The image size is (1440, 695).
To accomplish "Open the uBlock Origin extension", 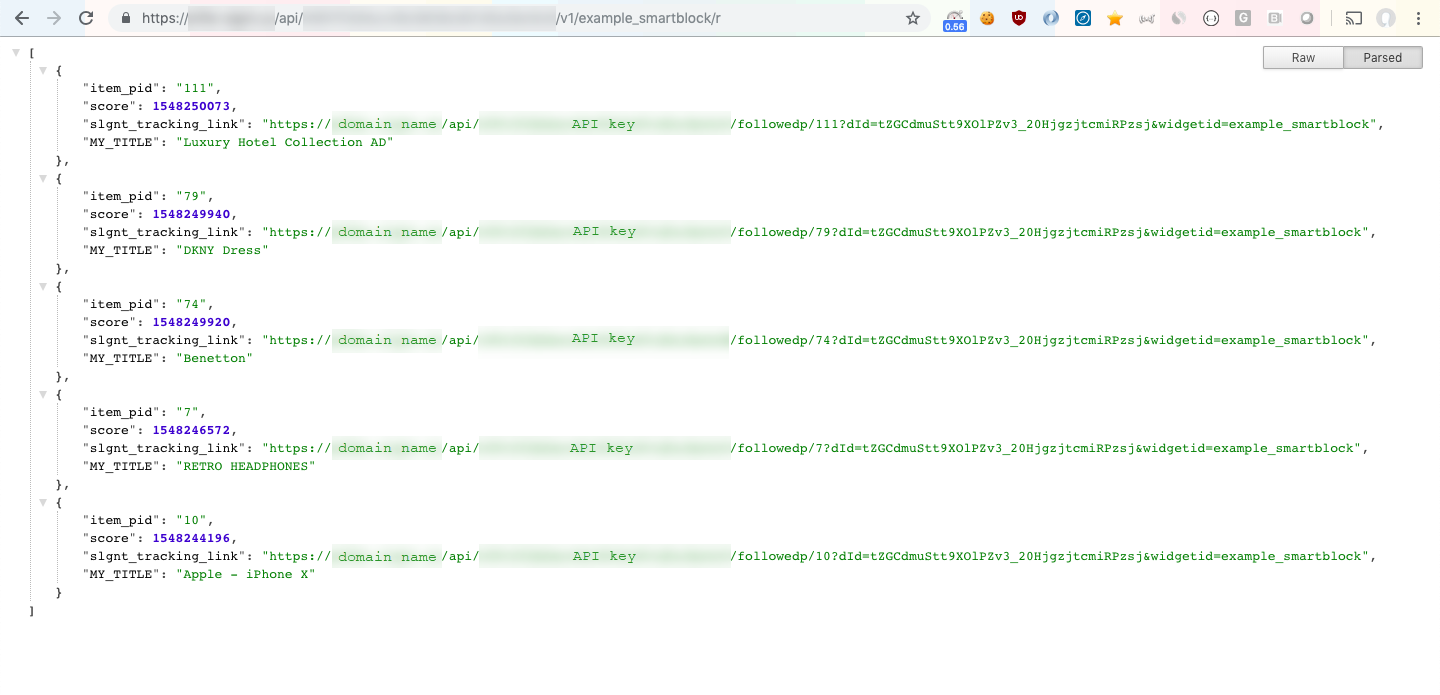I will 1019,18.
